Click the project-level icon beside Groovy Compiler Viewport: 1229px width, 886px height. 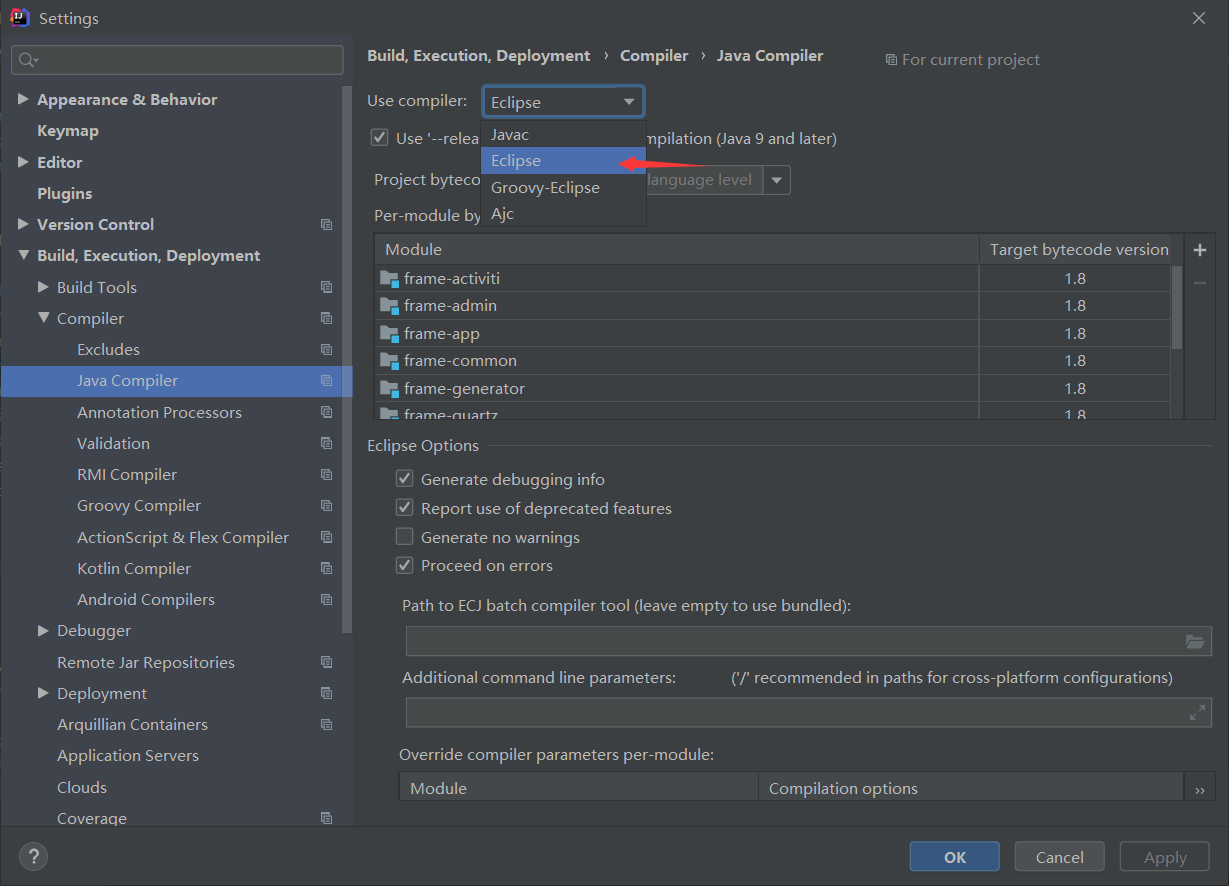[326, 506]
